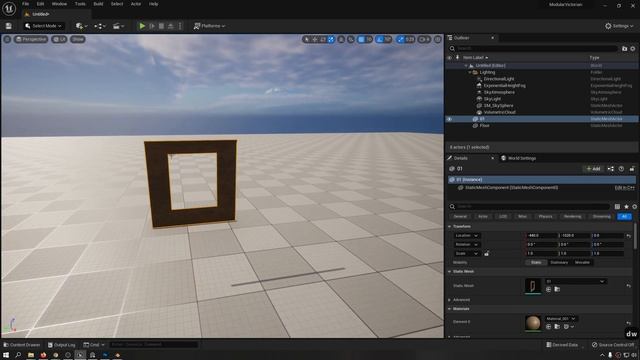The image size is (640, 360).
Task: Set Mobility to Movable
Action: pyautogui.click(x=582, y=262)
